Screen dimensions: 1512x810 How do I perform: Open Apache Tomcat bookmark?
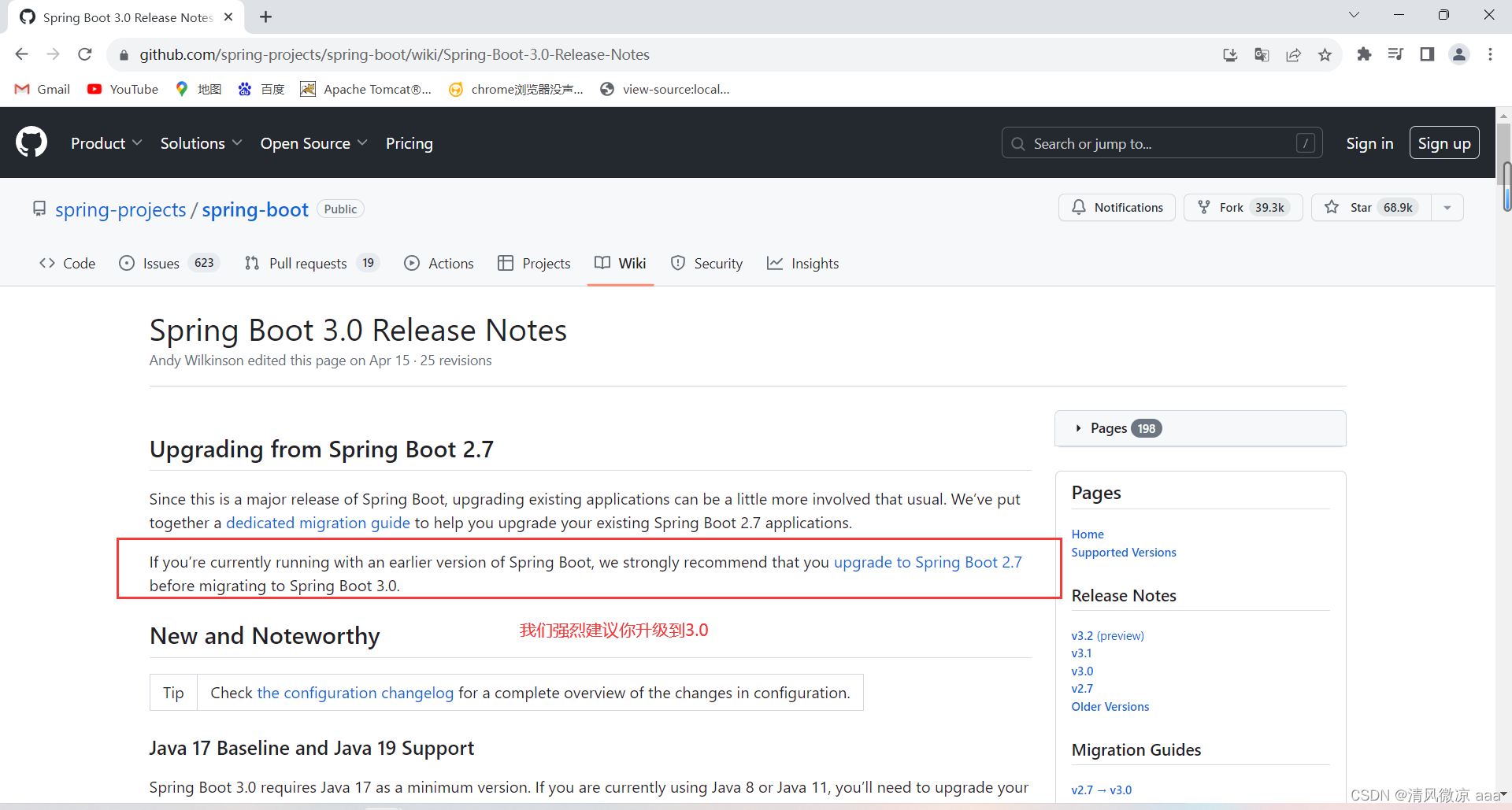[x=366, y=89]
